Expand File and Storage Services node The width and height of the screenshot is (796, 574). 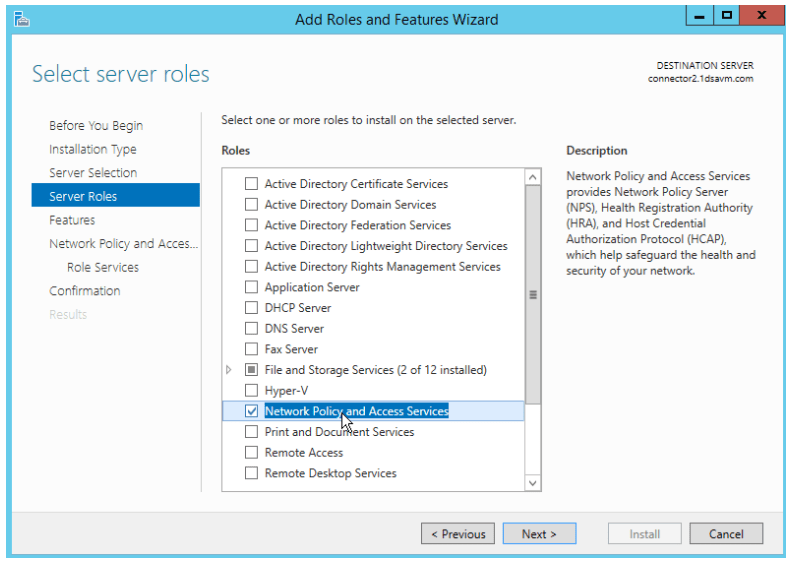pyautogui.click(x=229, y=370)
